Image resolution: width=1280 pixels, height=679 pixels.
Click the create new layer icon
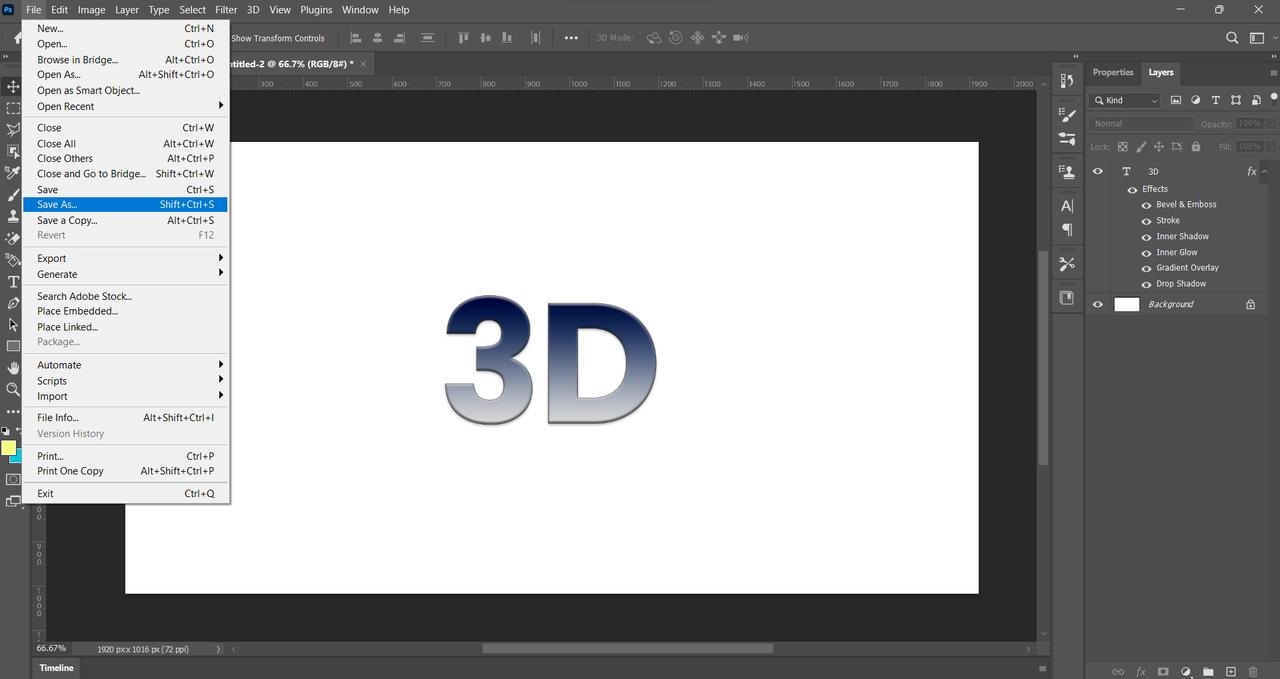(1231, 671)
